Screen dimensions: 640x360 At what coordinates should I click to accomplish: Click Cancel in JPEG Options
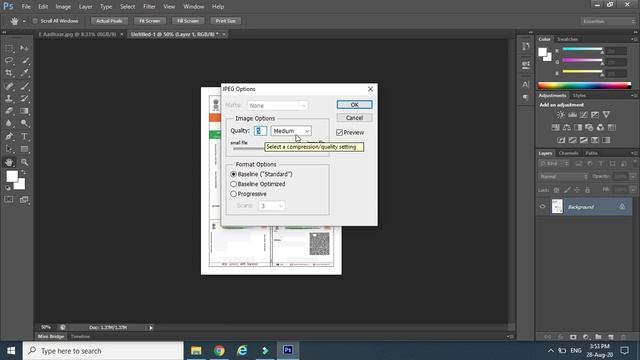click(354, 118)
